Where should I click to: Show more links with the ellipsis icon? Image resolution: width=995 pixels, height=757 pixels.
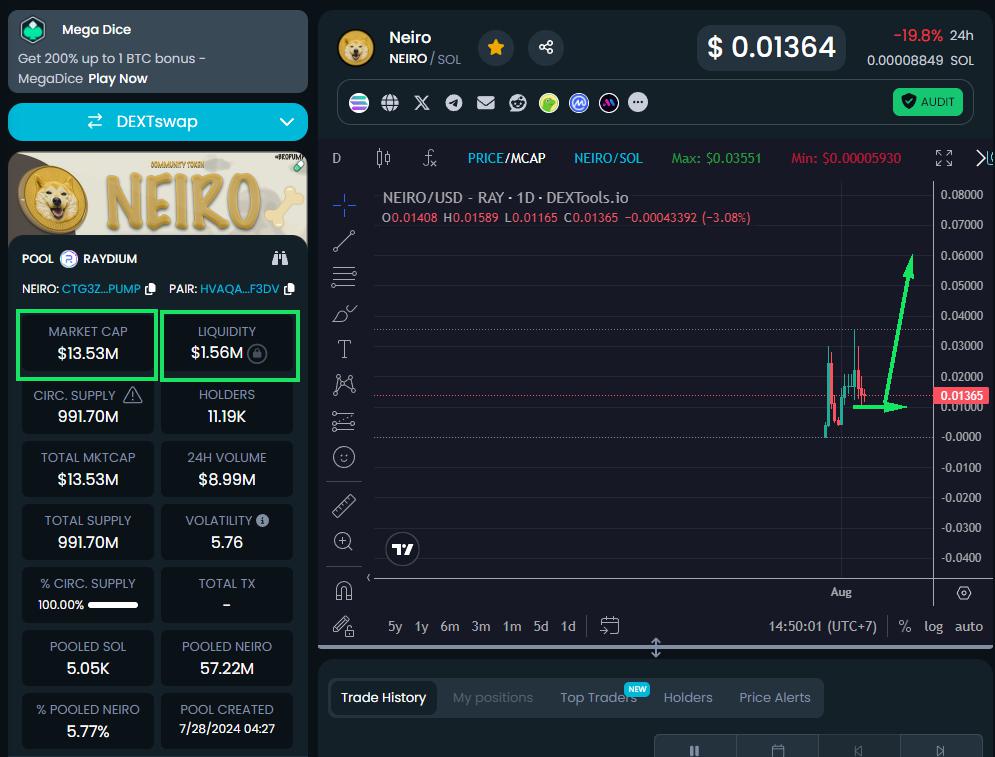tap(638, 102)
